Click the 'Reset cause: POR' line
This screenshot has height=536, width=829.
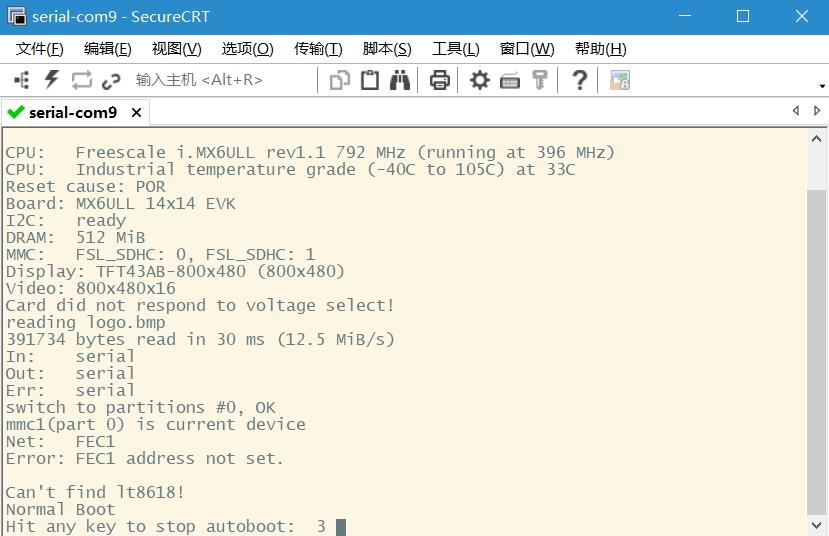pos(85,187)
